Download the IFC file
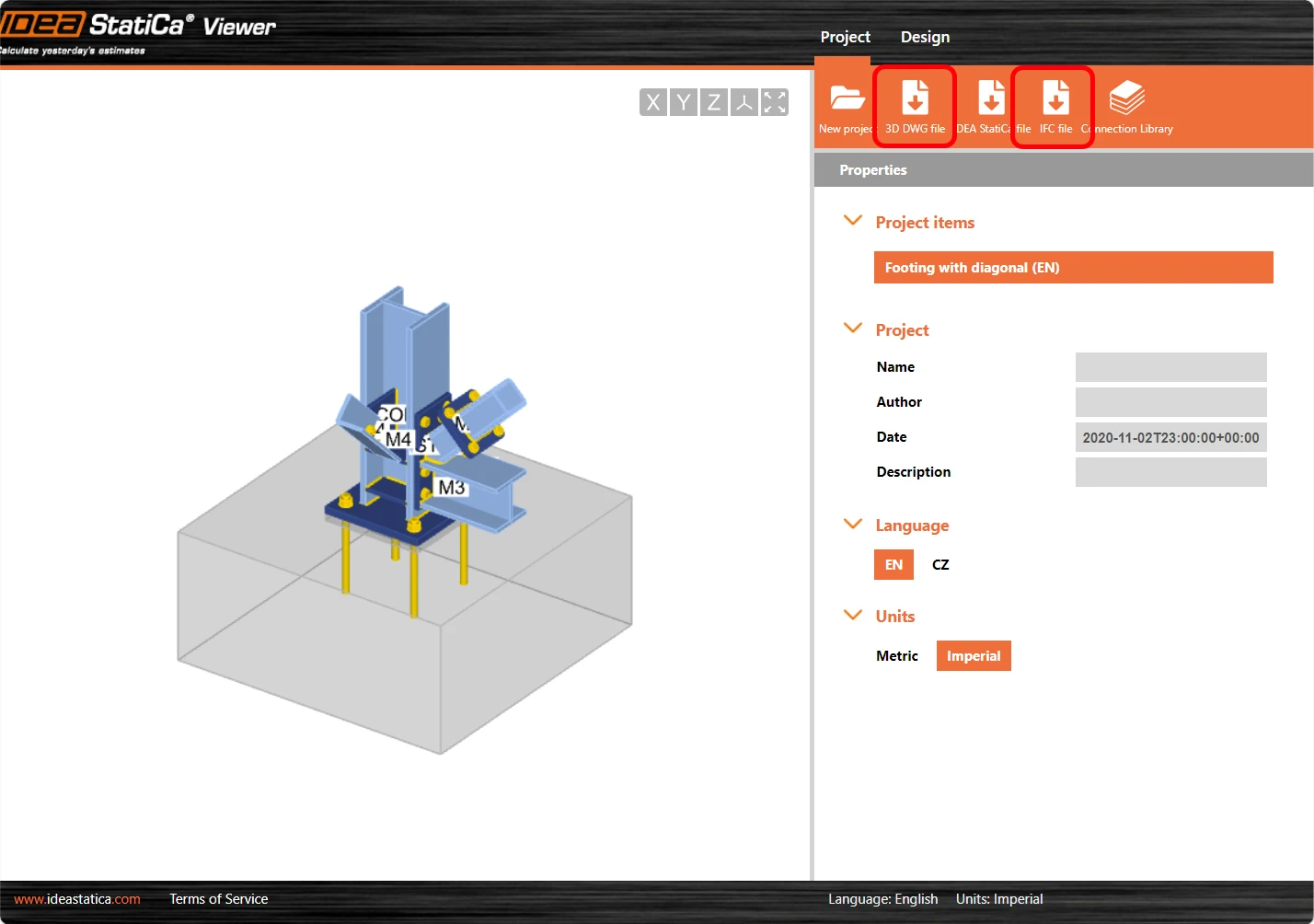The width and height of the screenshot is (1314, 924). 1055,107
